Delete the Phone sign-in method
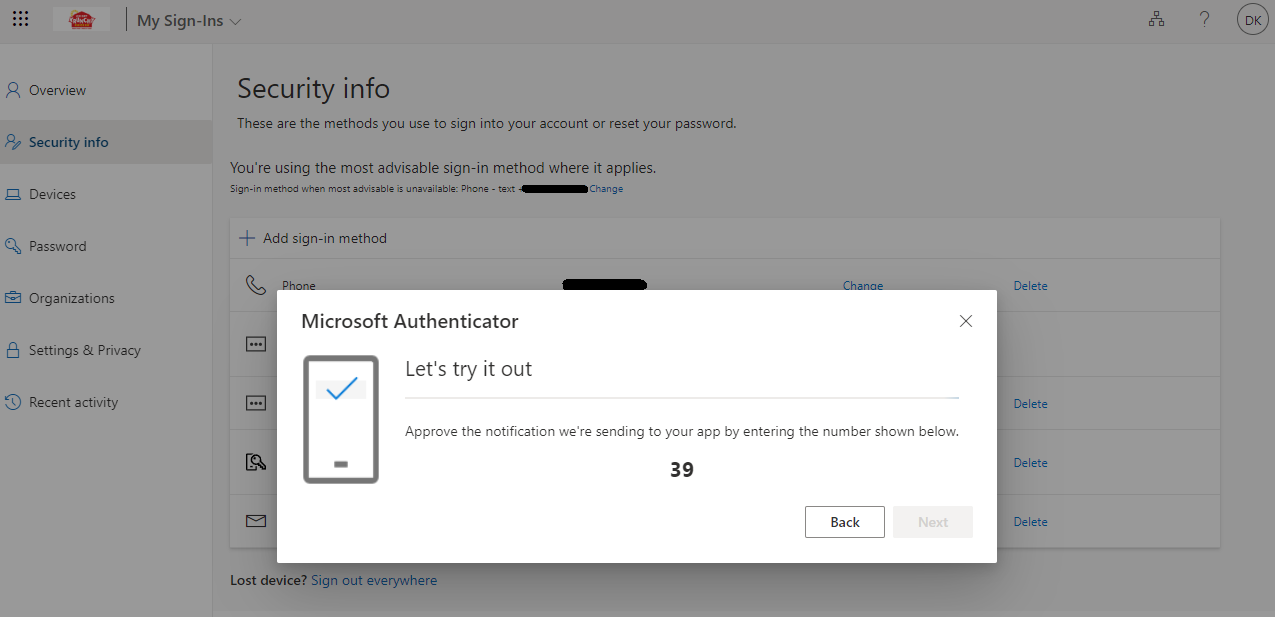 1030,286
